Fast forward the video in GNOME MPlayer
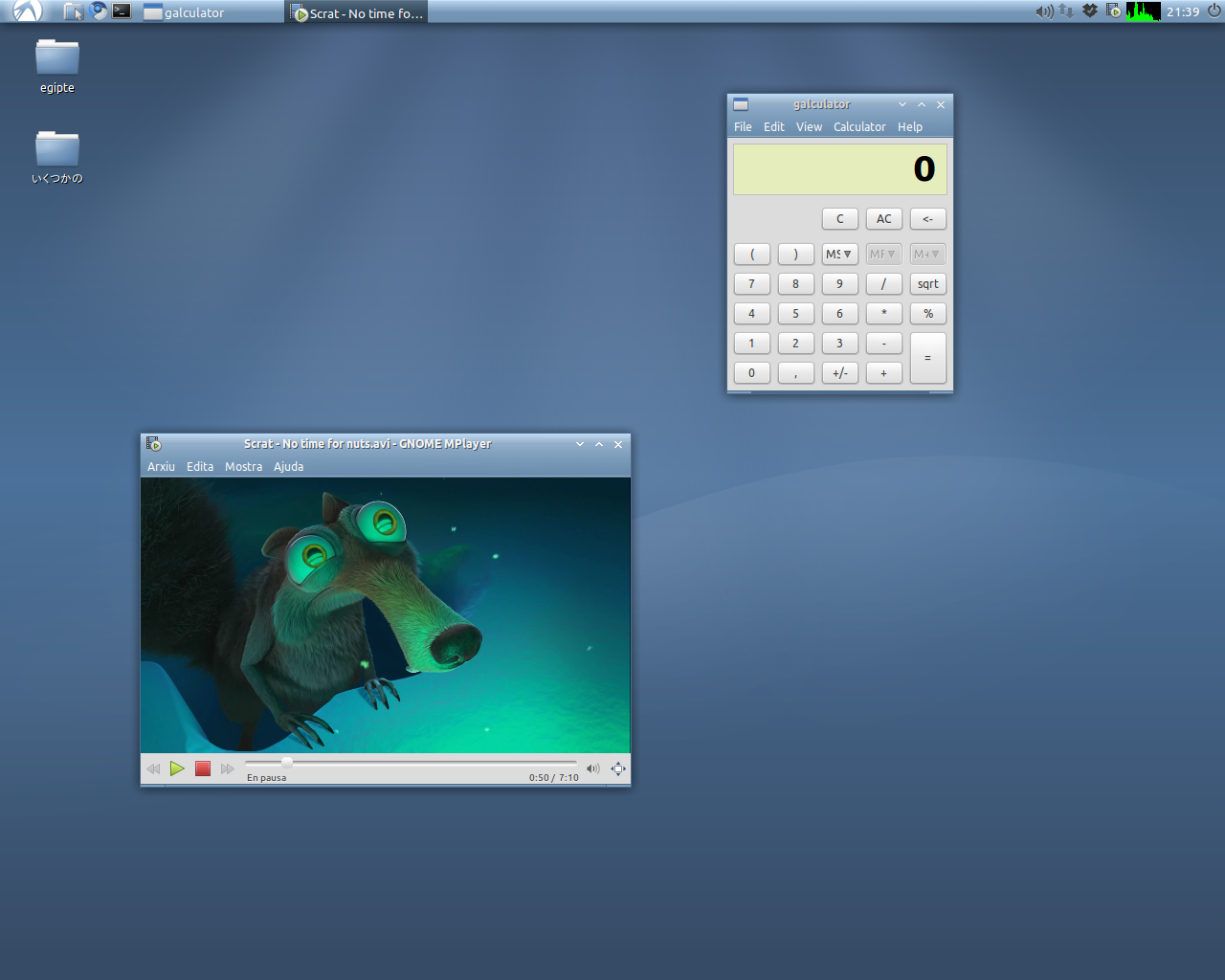Screen dimensions: 1225x980 click(228, 768)
